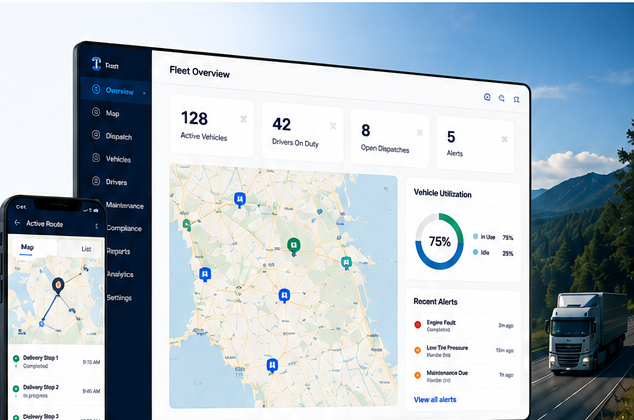Click the '2m ago' timestamp
The height and width of the screenshot is (420, 634).
coord(506,325)
